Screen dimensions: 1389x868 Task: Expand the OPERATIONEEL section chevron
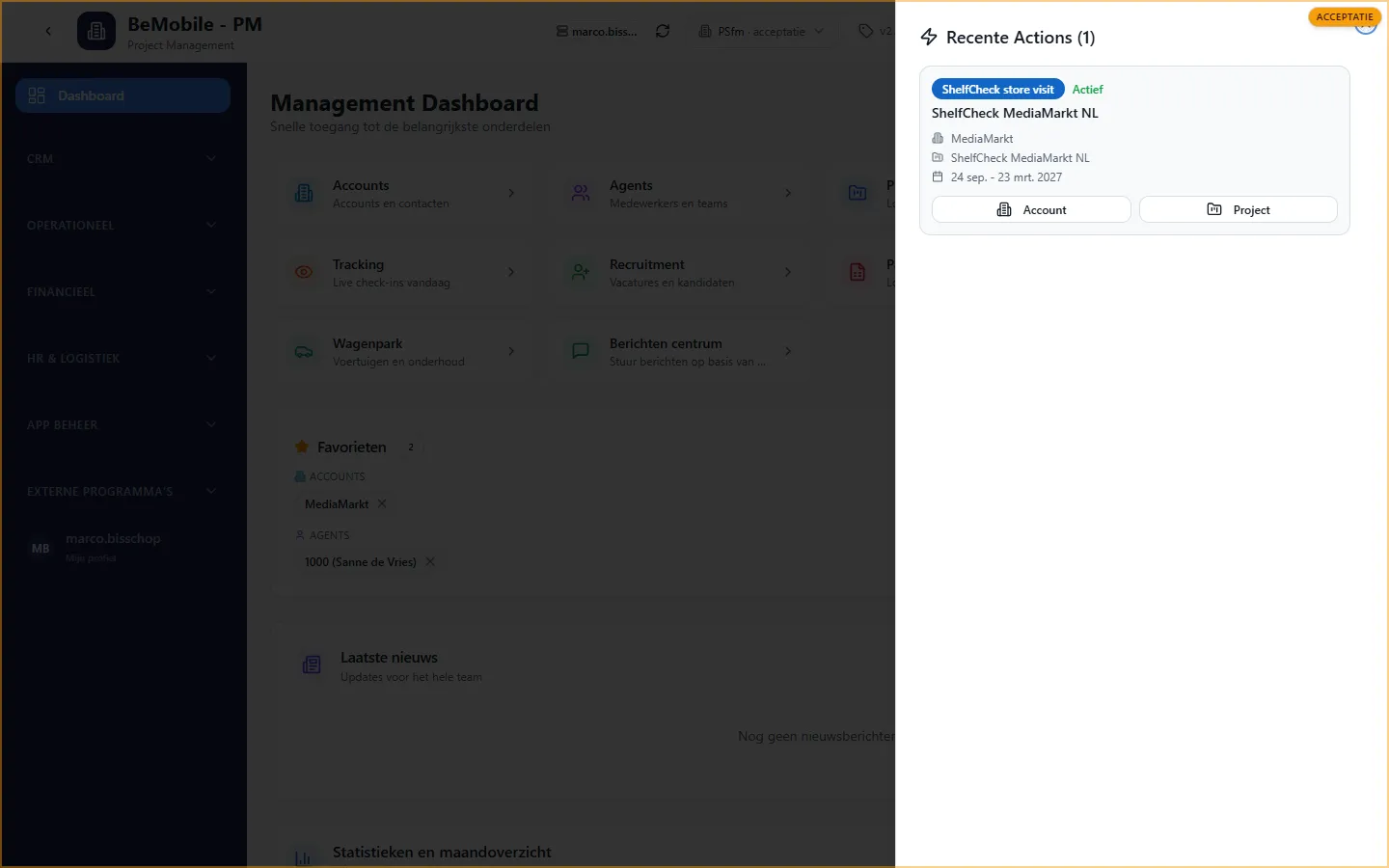coord(211,225)
